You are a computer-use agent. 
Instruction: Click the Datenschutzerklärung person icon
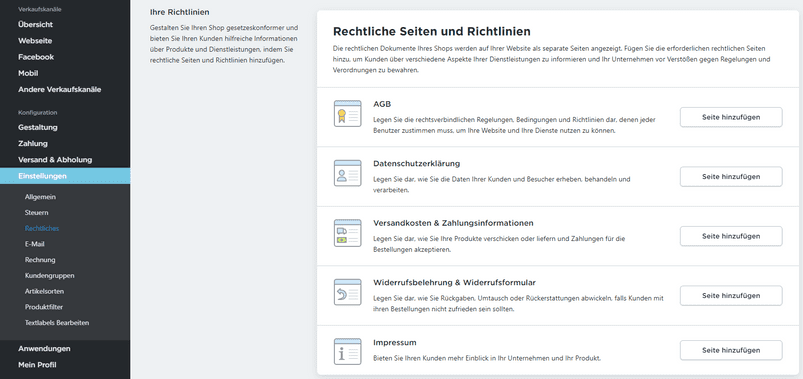(x=347, y=173)
